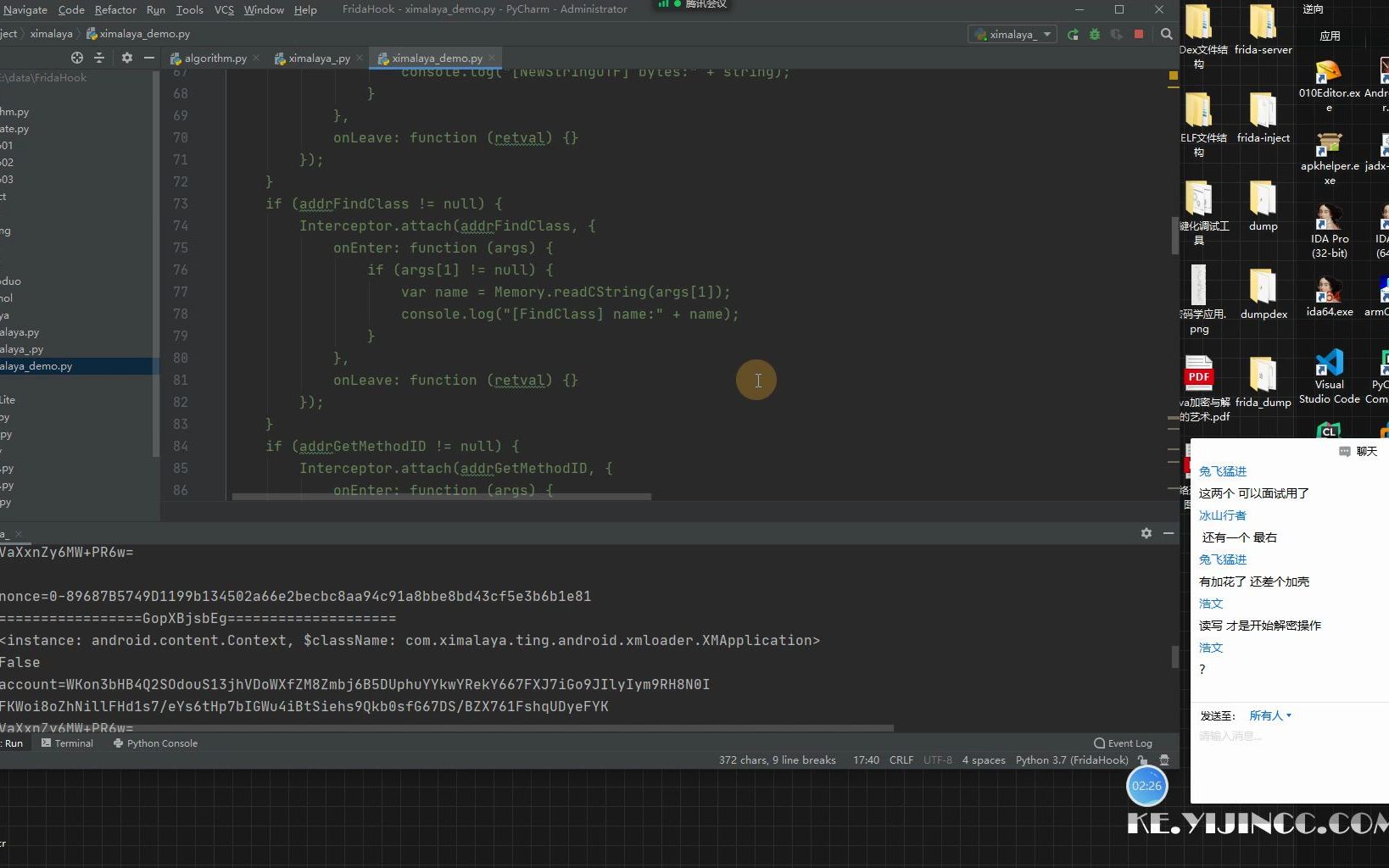Change UTF-8 file encoding in status bar

tap(938, 760)
